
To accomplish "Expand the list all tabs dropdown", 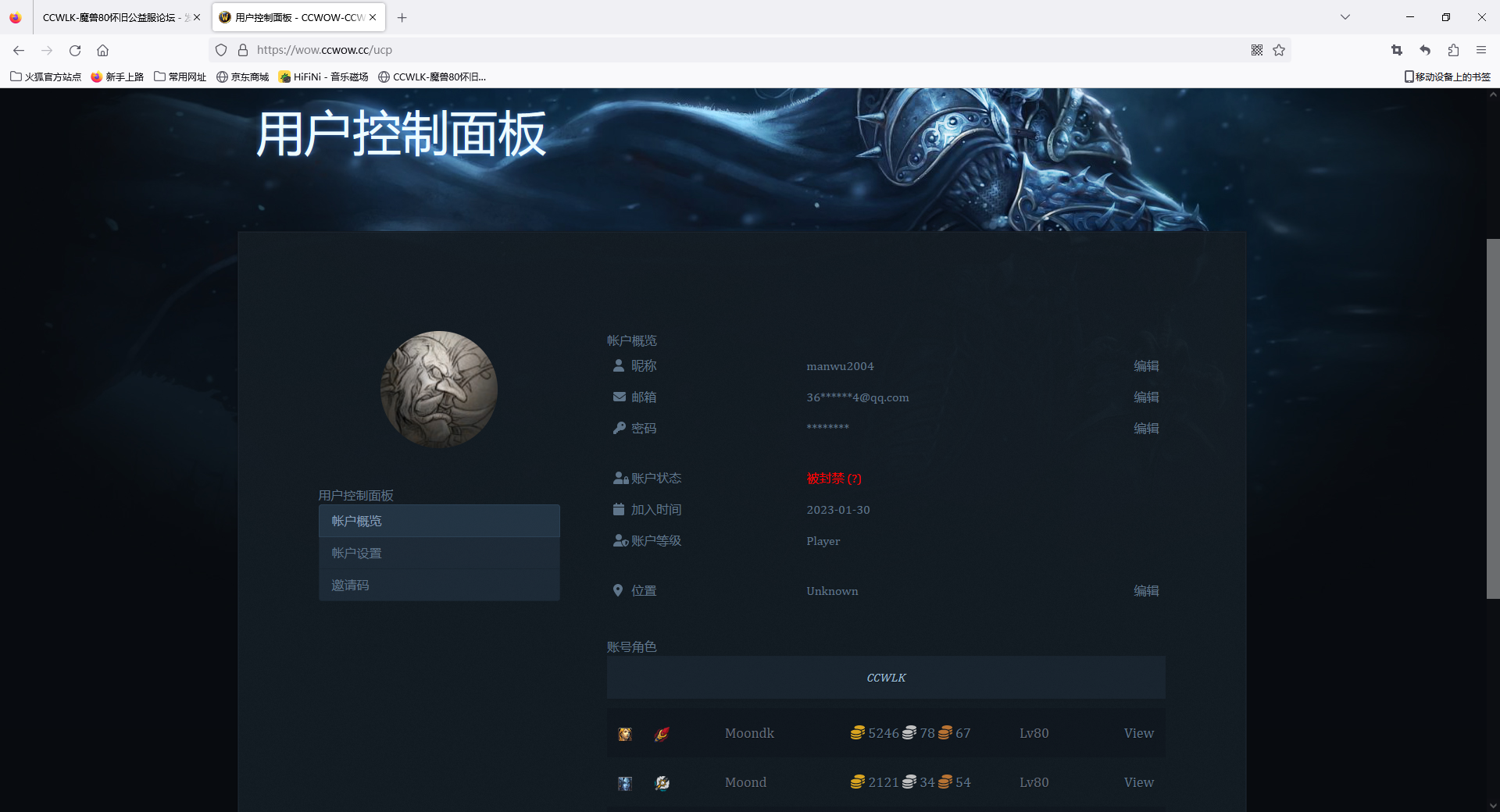I will pos(1345,17).
